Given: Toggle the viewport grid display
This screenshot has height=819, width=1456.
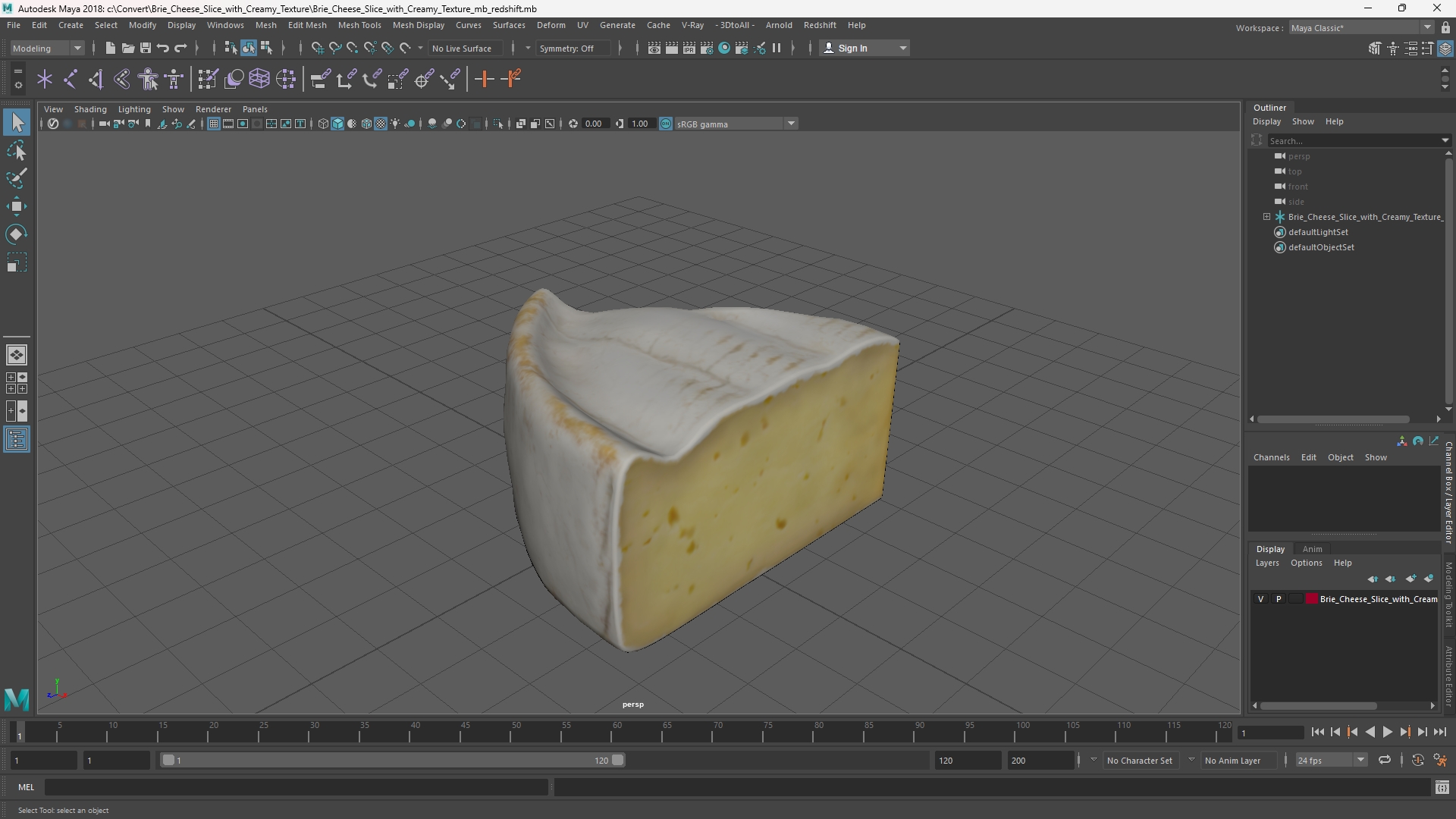Looking at the screenshot, I should point(214,124).
